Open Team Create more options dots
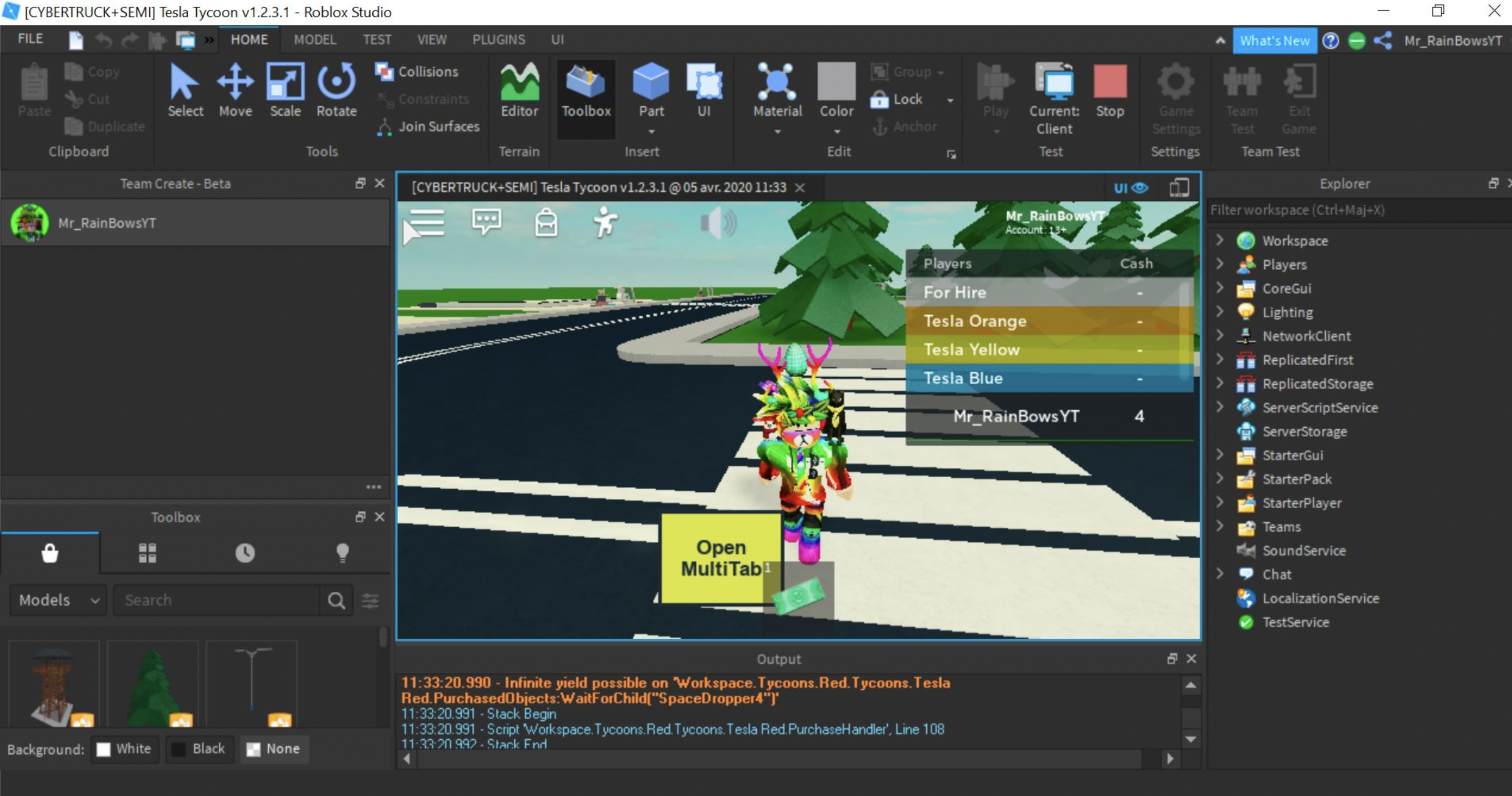 click(x=374, y=487)
